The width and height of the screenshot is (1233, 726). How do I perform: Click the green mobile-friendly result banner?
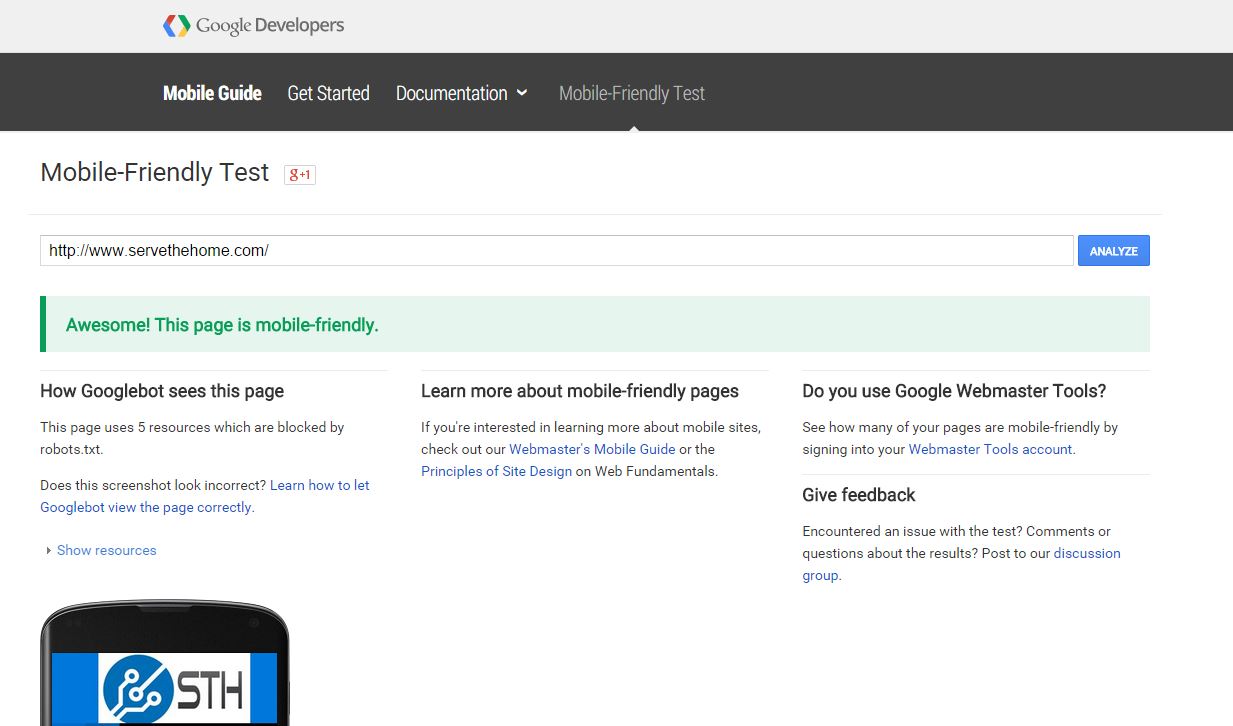click(595, 324)
